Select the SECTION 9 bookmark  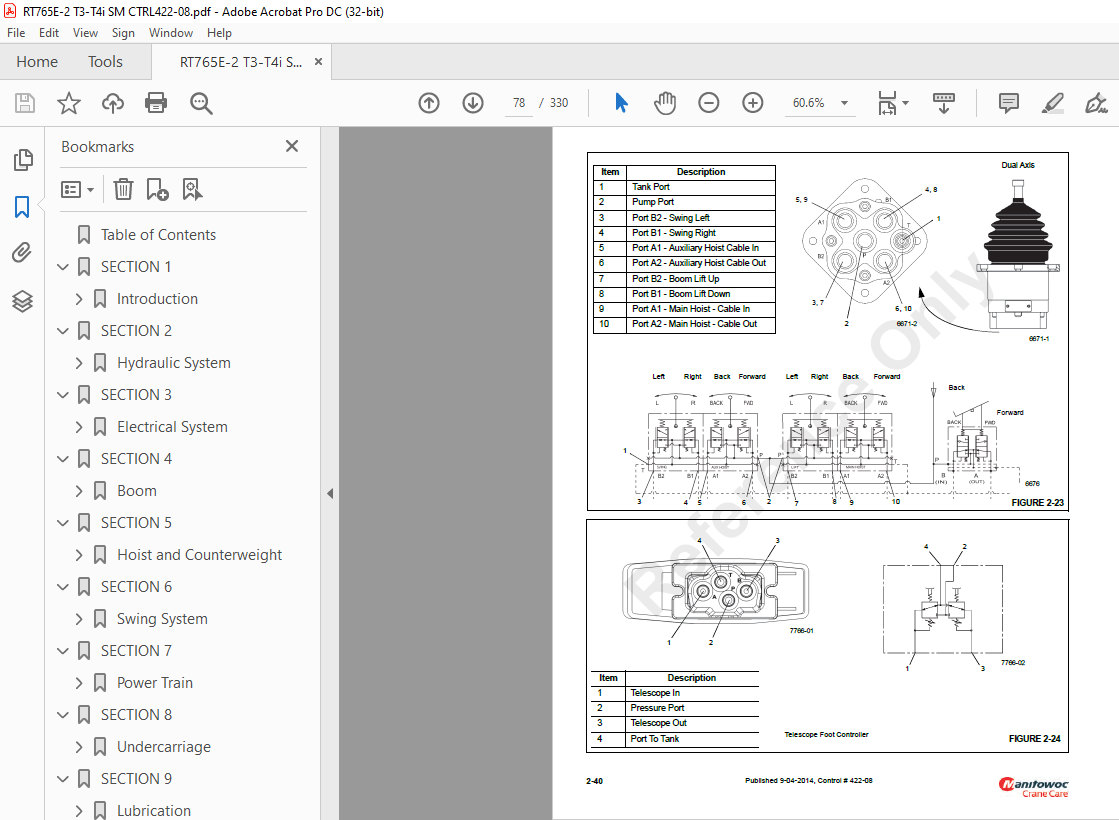(136, 779)
